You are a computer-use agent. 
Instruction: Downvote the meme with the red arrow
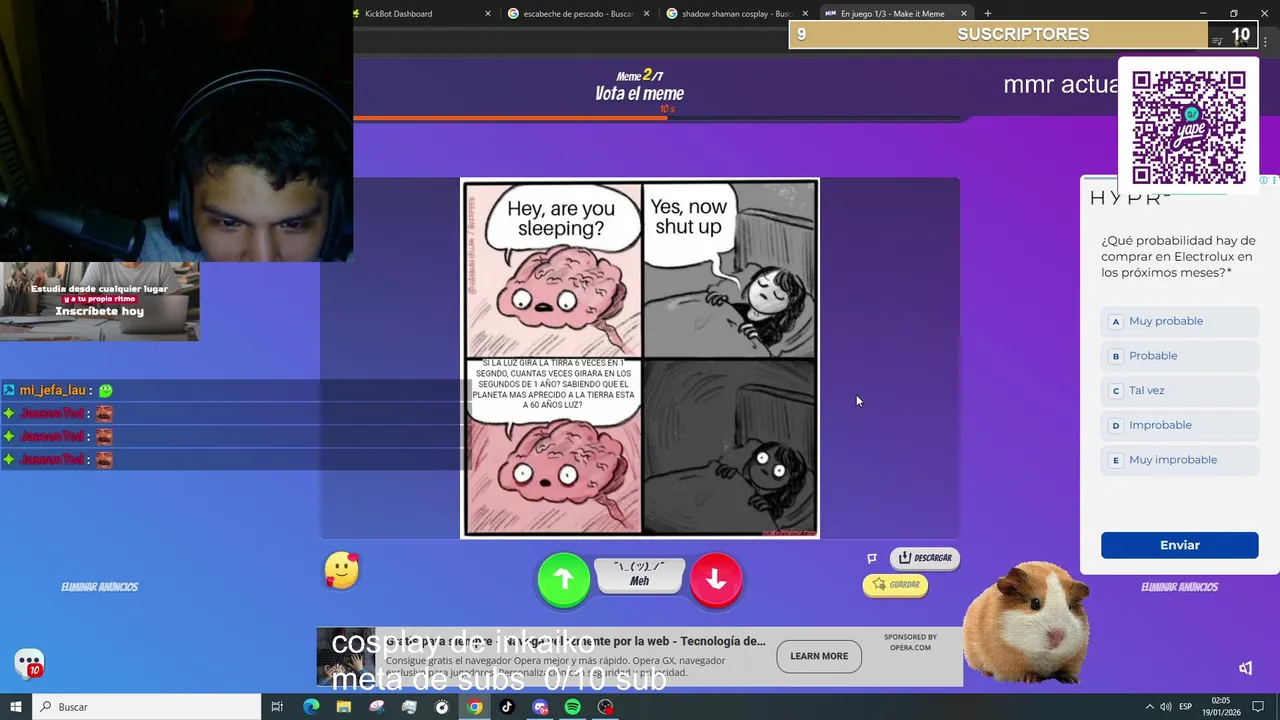click(716, 580)
